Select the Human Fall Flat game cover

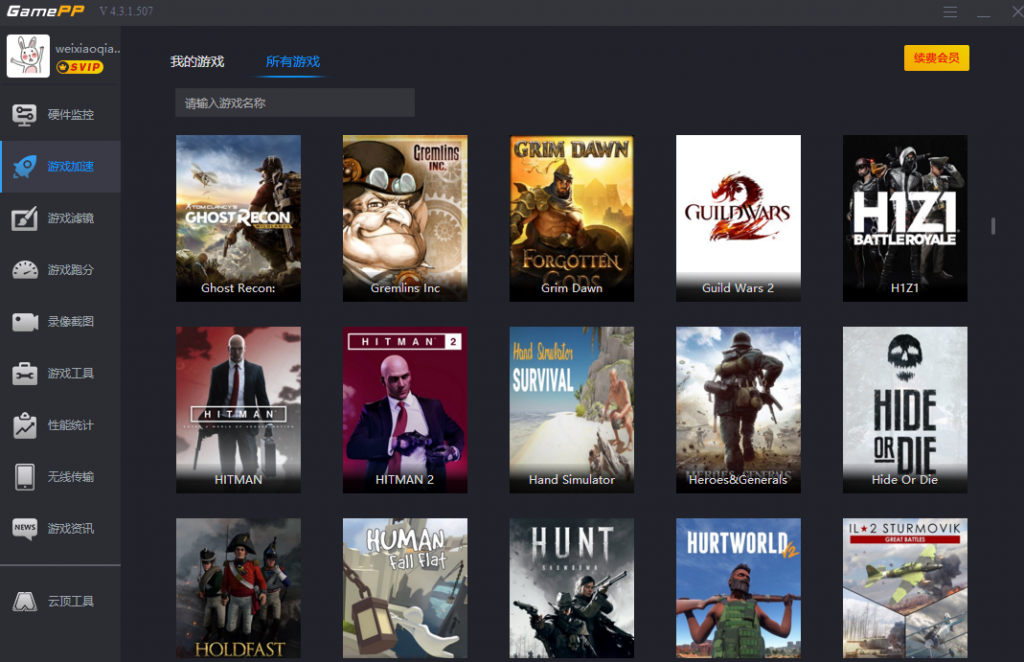(x=405, y=588)
